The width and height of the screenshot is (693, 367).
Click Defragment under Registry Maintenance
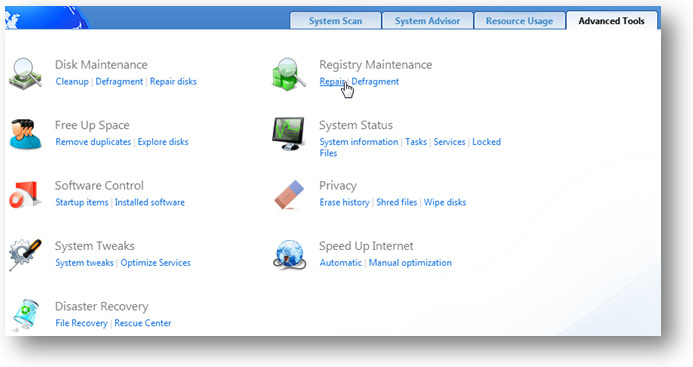pyautogui.click(x=375, y=82)
